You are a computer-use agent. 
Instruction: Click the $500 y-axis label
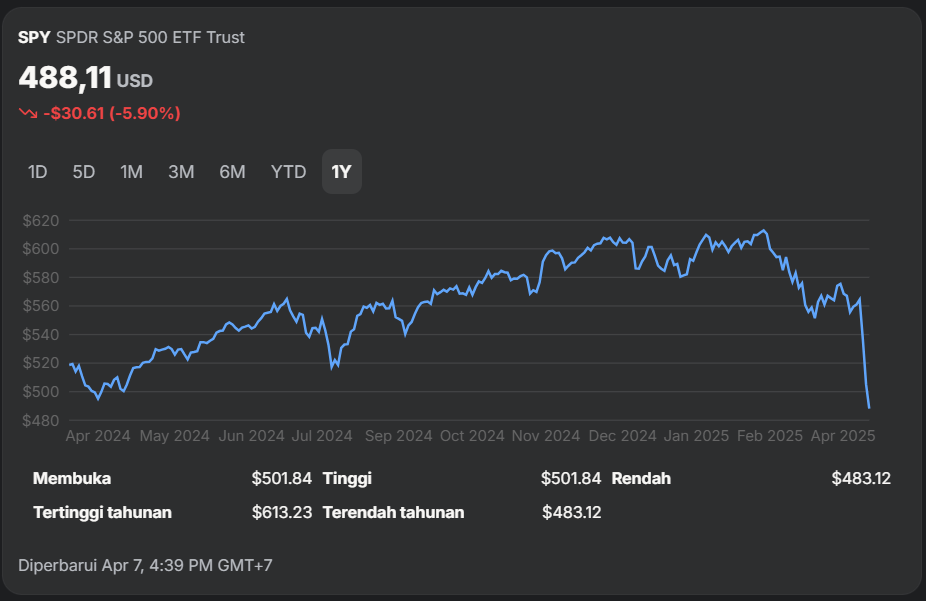pyautogui.click(x=41, y=391)
